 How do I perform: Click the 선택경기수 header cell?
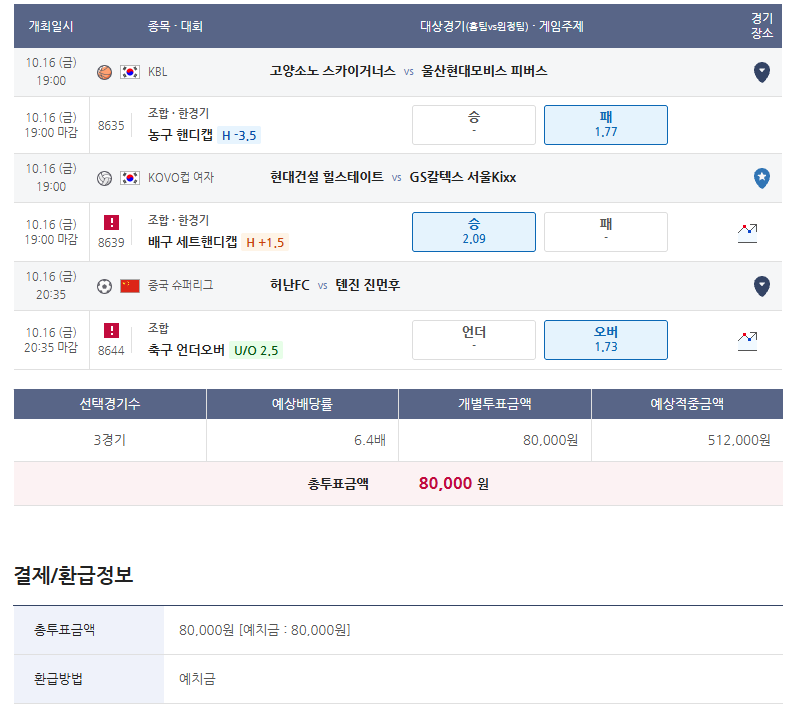[110, 404]
